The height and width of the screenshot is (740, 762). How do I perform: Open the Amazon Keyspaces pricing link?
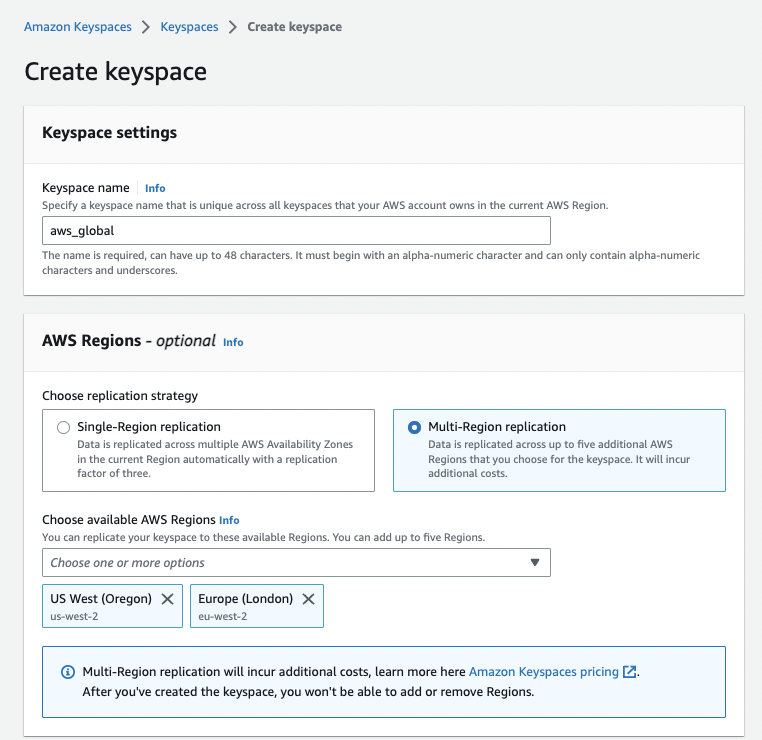click(543, 672)
